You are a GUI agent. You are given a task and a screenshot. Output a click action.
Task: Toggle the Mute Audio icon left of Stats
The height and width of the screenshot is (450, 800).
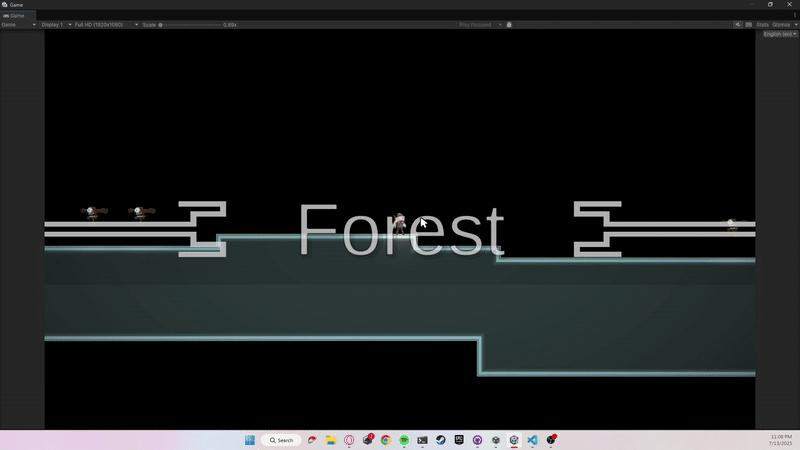tap(738, 24)
